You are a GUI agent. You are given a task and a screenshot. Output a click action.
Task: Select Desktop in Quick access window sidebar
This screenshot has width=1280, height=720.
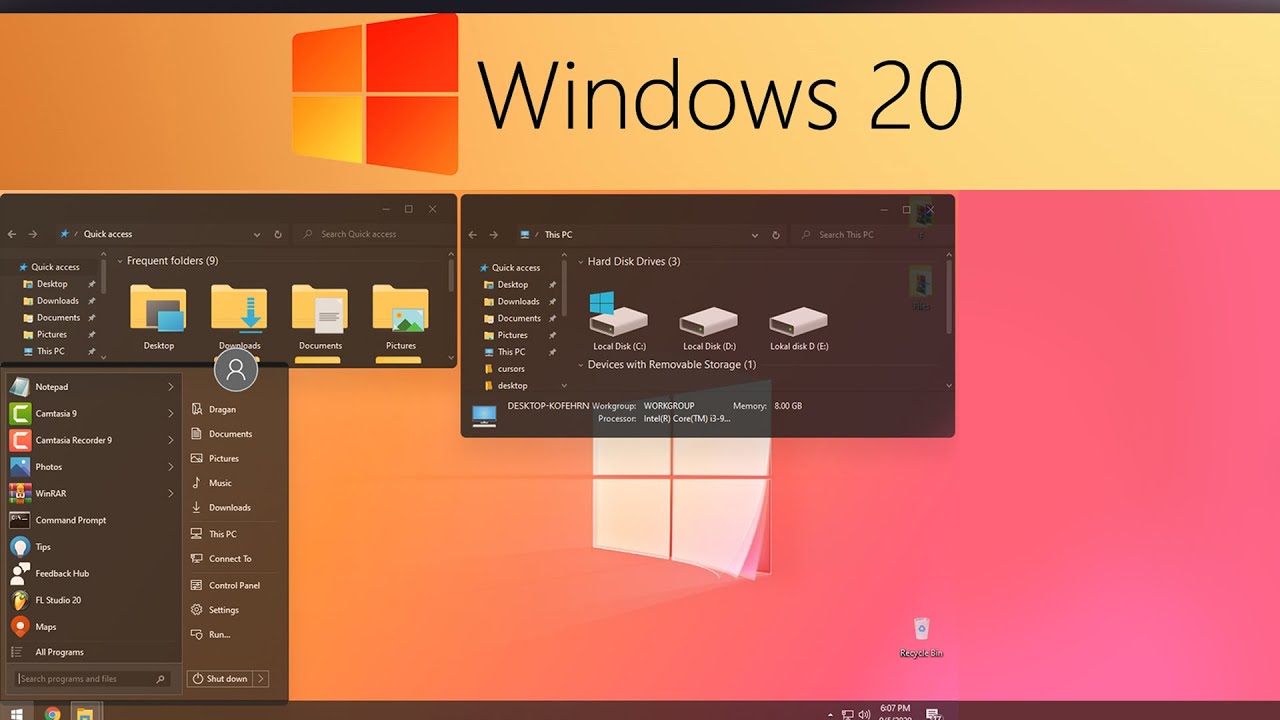pos(52,284)
